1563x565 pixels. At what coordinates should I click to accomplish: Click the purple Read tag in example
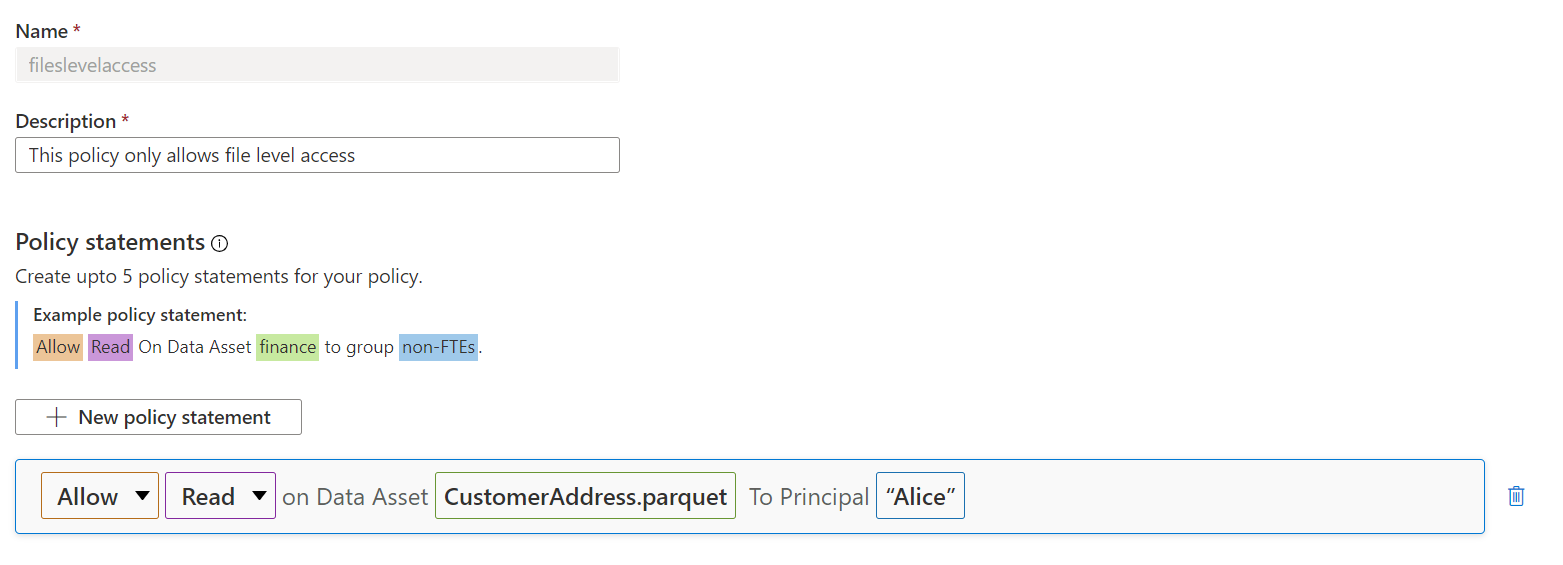(x=110, y=347)
